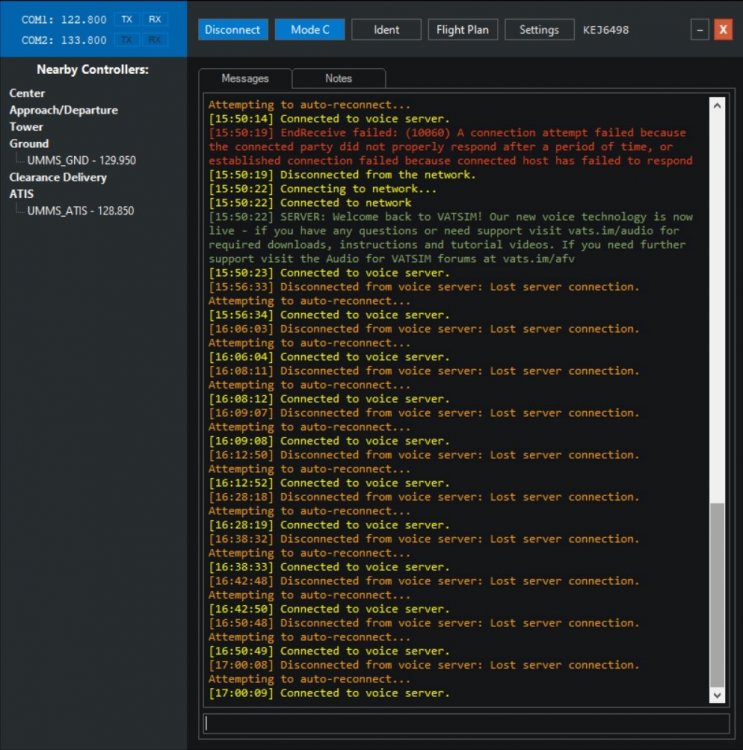Click the scrollbar down arrow in messages
The height and width of the screenshot is (750, 743).
[x=717, y=695]
